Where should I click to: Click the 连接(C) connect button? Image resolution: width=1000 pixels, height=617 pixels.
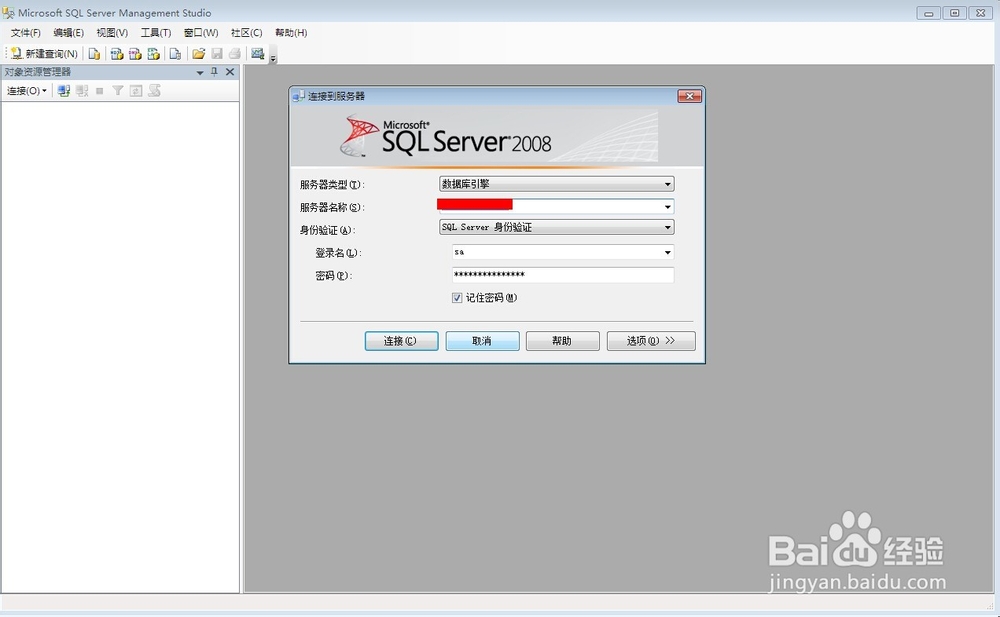tap(401, 341)
